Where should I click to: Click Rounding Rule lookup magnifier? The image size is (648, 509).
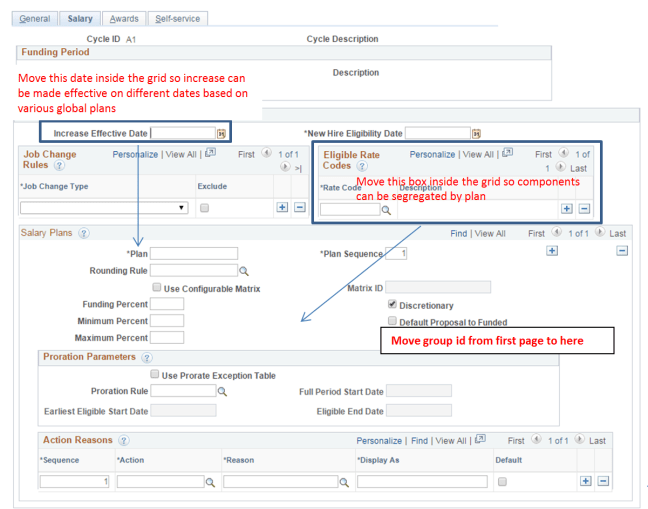[243, 270]
